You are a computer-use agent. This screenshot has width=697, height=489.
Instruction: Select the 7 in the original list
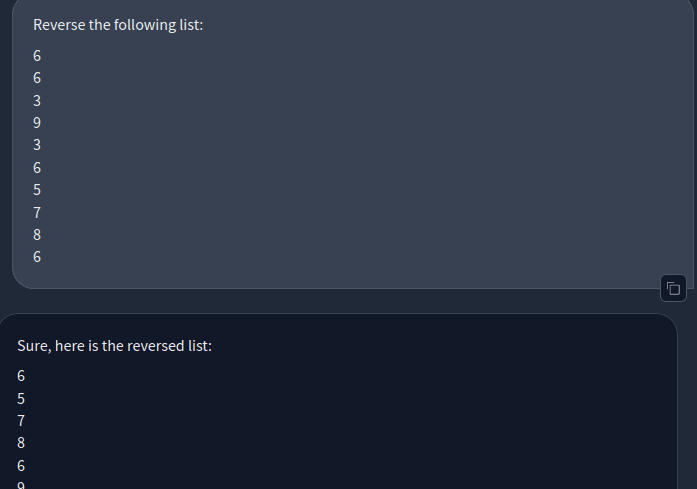[37, 212]
